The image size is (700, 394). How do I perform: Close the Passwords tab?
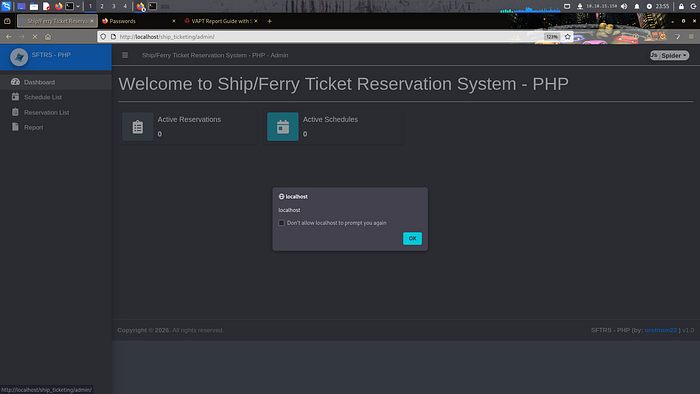[174, 21]
